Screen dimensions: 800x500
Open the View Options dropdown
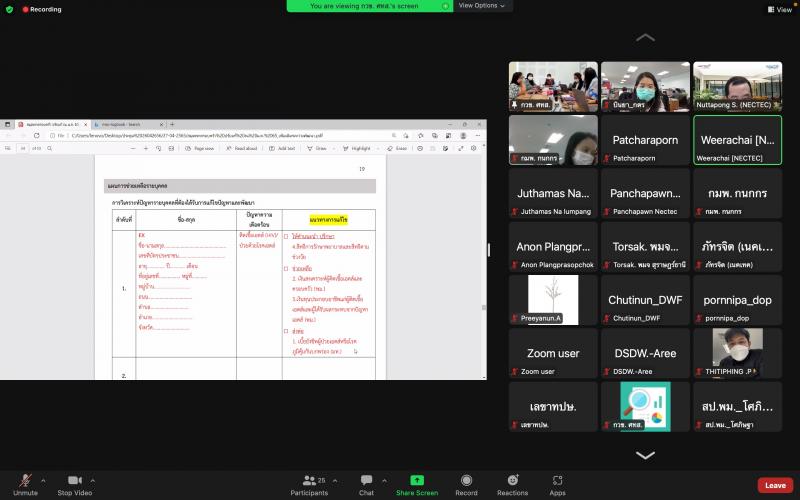coord(482,6)
